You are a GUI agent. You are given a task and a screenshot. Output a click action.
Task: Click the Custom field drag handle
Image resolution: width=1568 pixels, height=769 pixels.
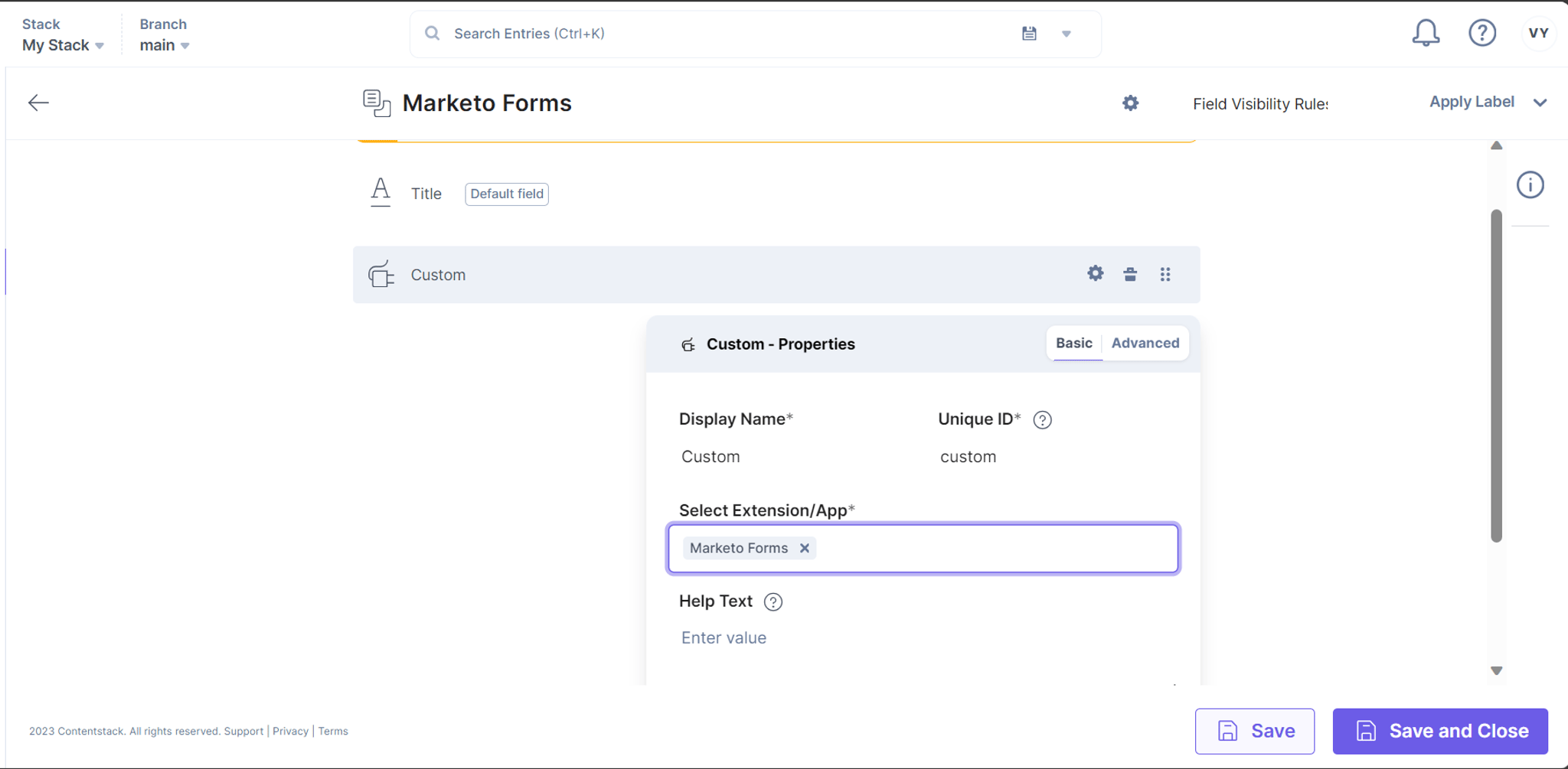(x=1165, y=274)
